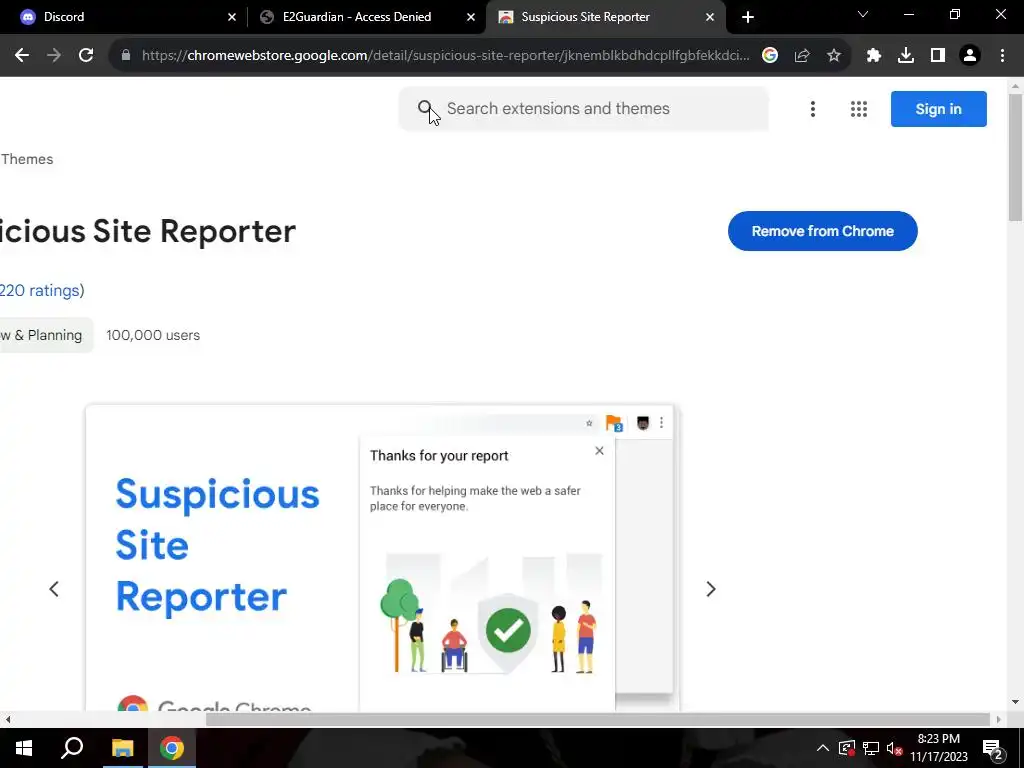Open the Themes navigation item
The height and width of the screenshot is (768, 1024).
27,159
